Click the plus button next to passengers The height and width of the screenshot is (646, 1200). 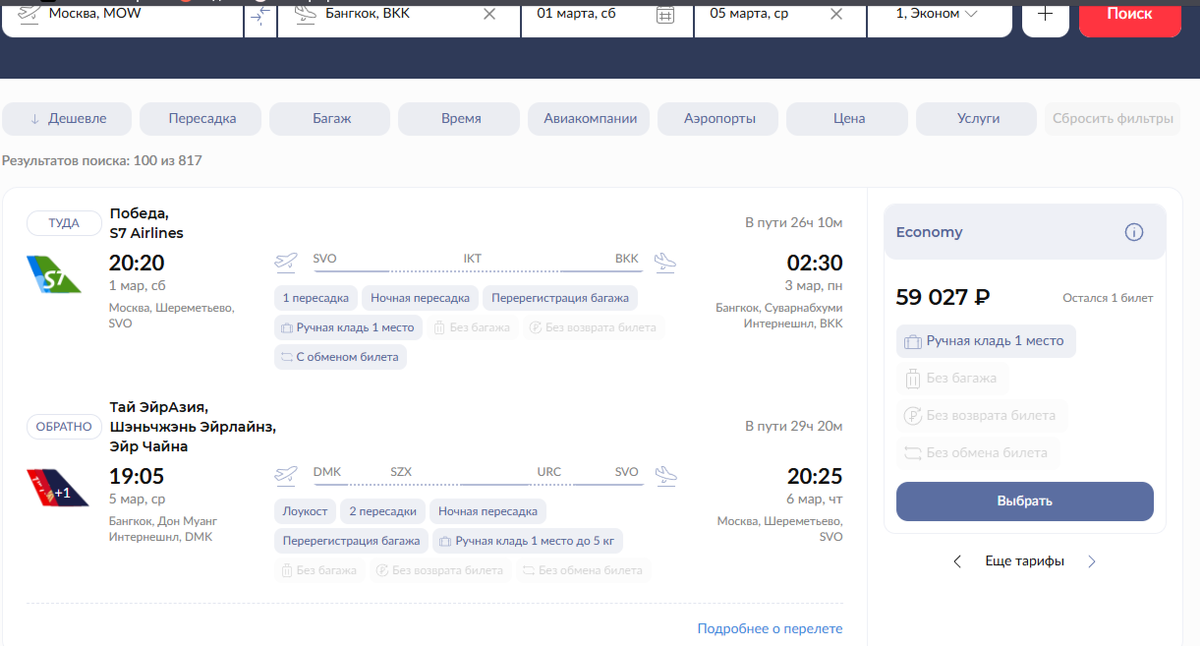tap(1045, 14)
